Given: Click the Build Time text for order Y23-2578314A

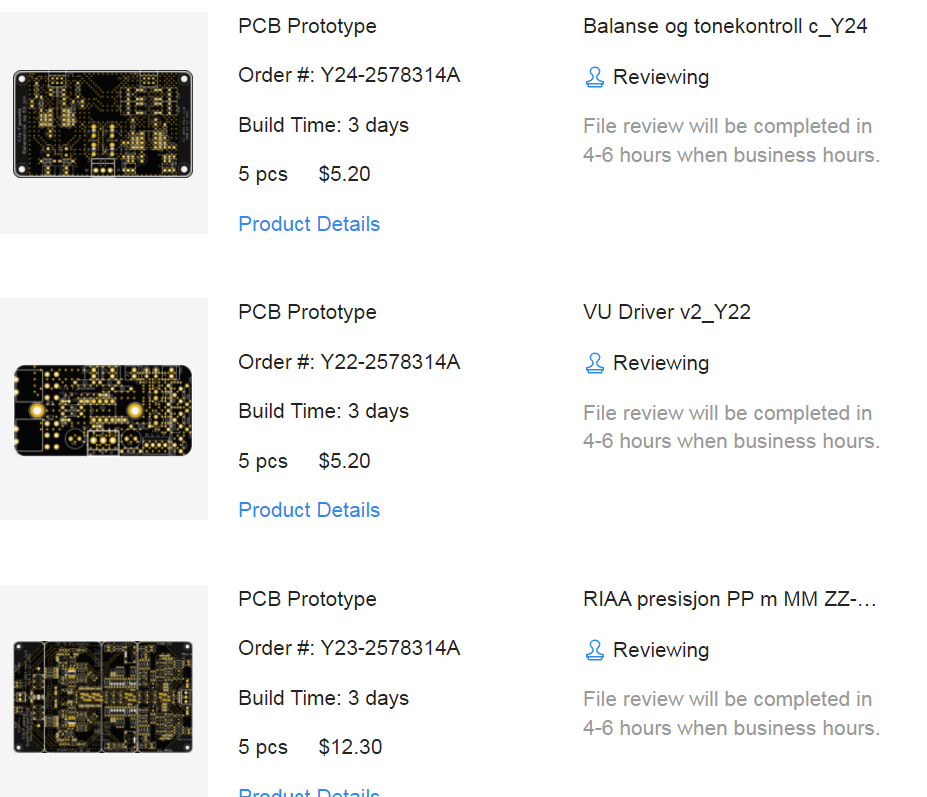Looking at the screenshot, I should click(x=323, y=698).
